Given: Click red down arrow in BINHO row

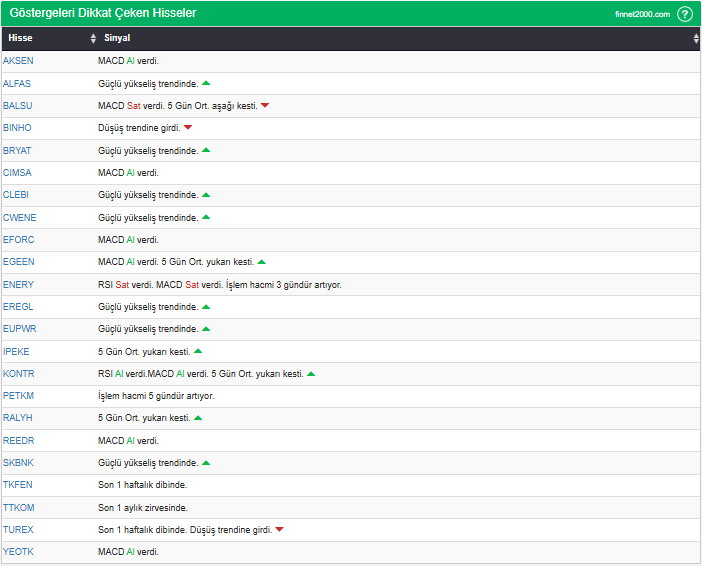Looking at the screenshot, I should (x=188, y=128).
